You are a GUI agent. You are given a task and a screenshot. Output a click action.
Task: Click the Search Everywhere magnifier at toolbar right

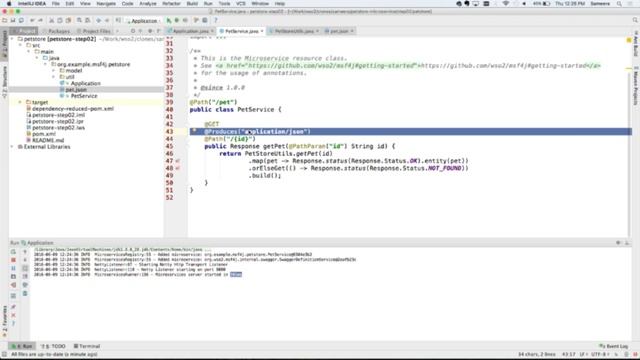[x=635, y=20]
